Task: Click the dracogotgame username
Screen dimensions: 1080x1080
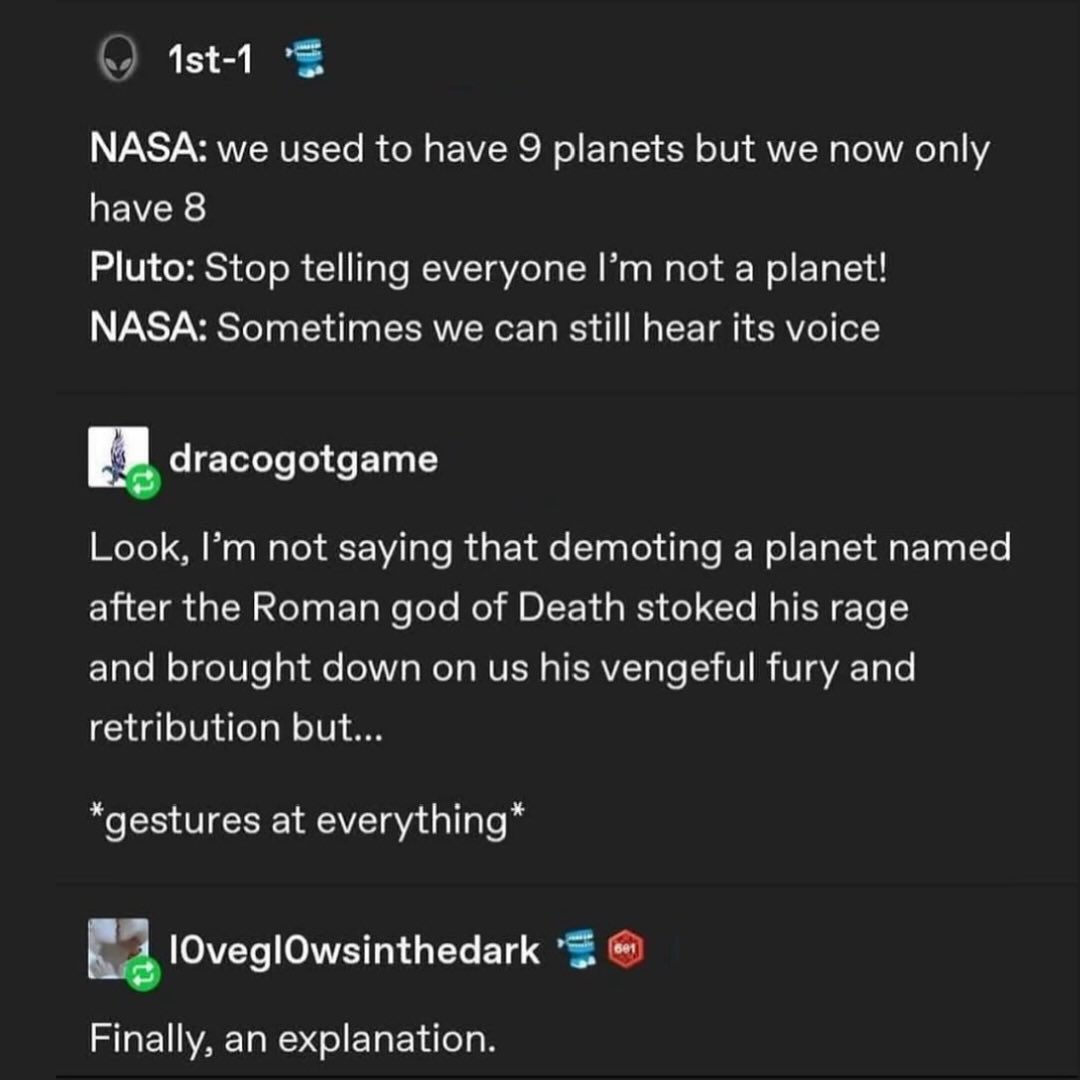Action: (305, 459)
